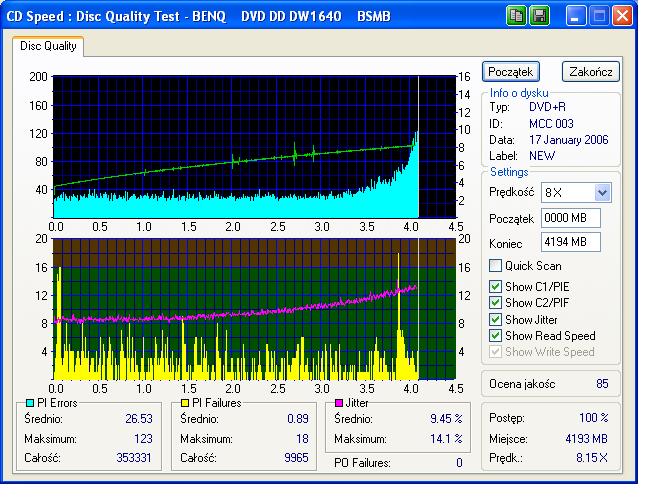The width and height of the screenshot is (650, 500).
Task: Start the scan with the Początek button
Action: (511, 72)
